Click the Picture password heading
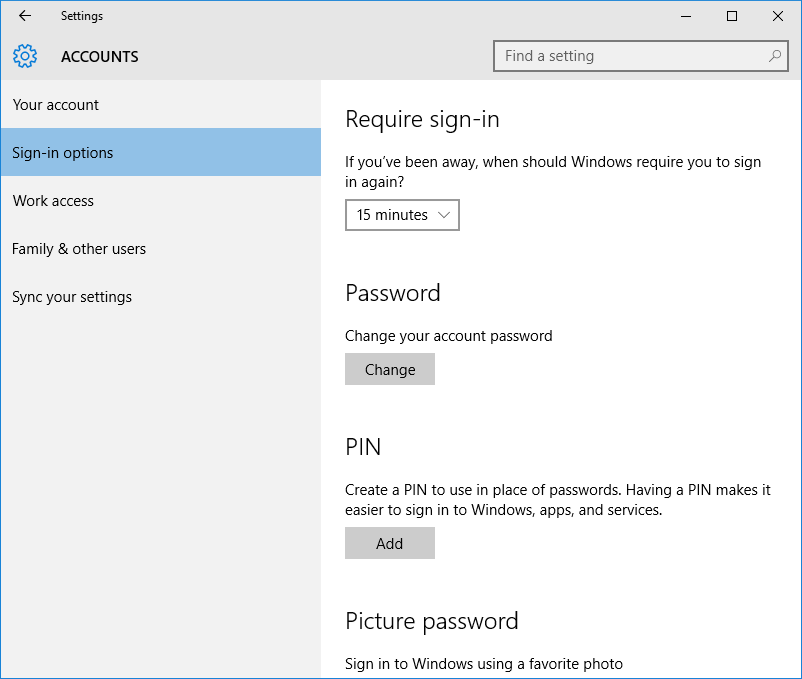802x679 pixels. click(x=432, y=622)
